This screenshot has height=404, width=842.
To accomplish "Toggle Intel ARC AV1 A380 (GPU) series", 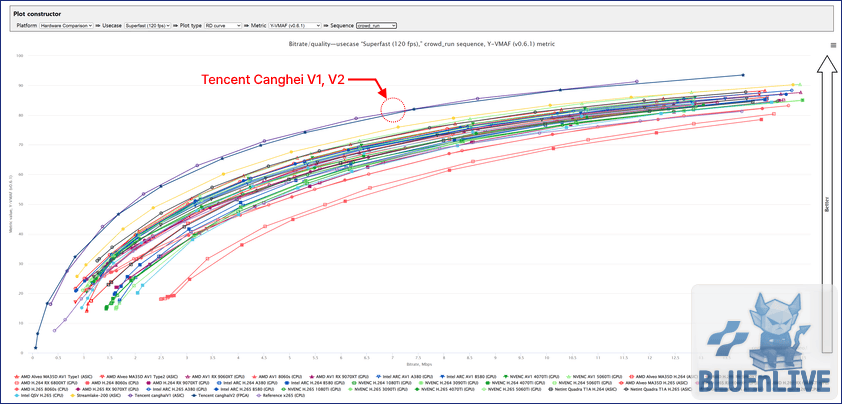I will (x=402, y=376).
